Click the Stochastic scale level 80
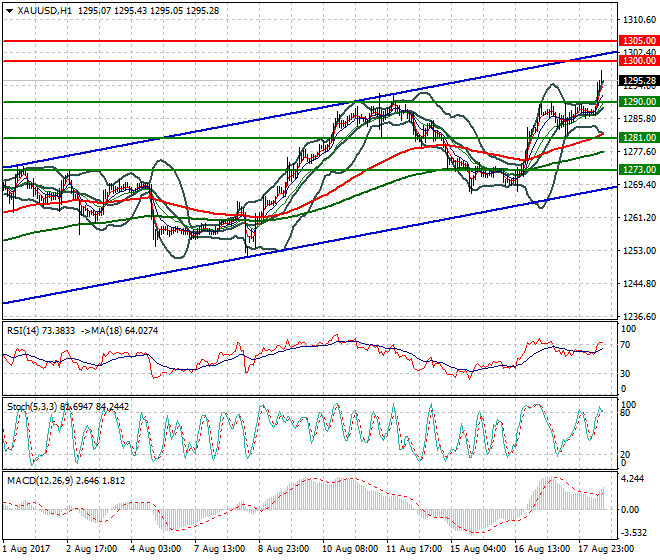Image resolution: width=660 pixels, height=560 pixels. pos(625,413)
